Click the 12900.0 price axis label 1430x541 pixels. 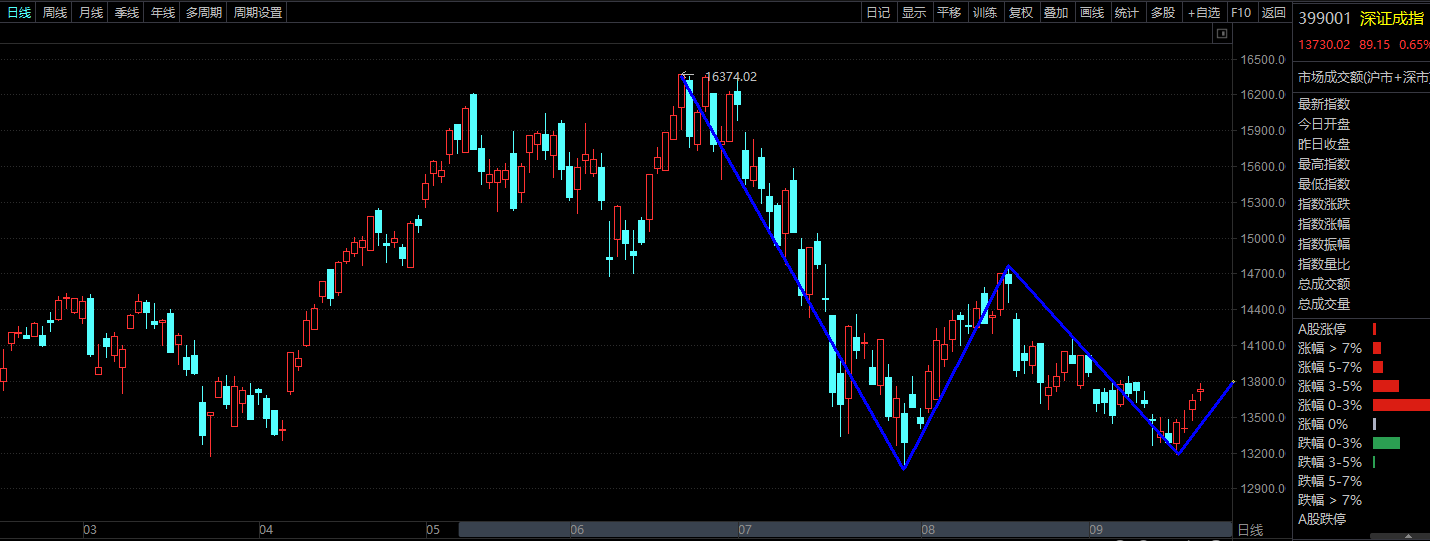[1262, 489]
